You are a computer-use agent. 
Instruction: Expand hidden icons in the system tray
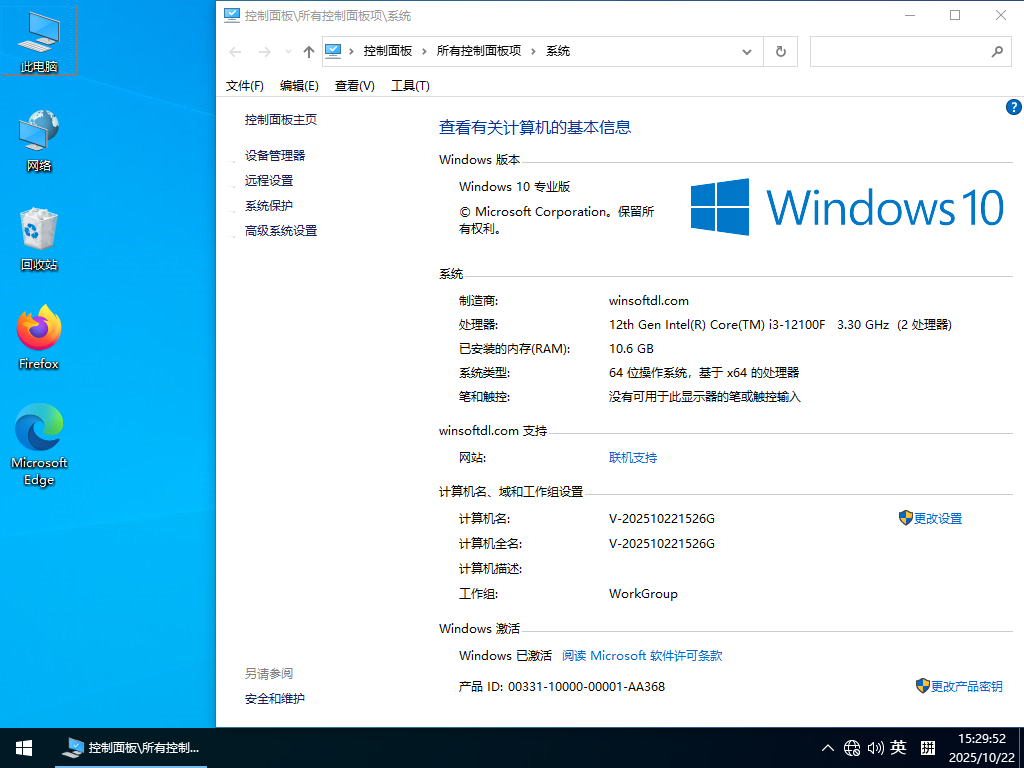pos(827,747)
